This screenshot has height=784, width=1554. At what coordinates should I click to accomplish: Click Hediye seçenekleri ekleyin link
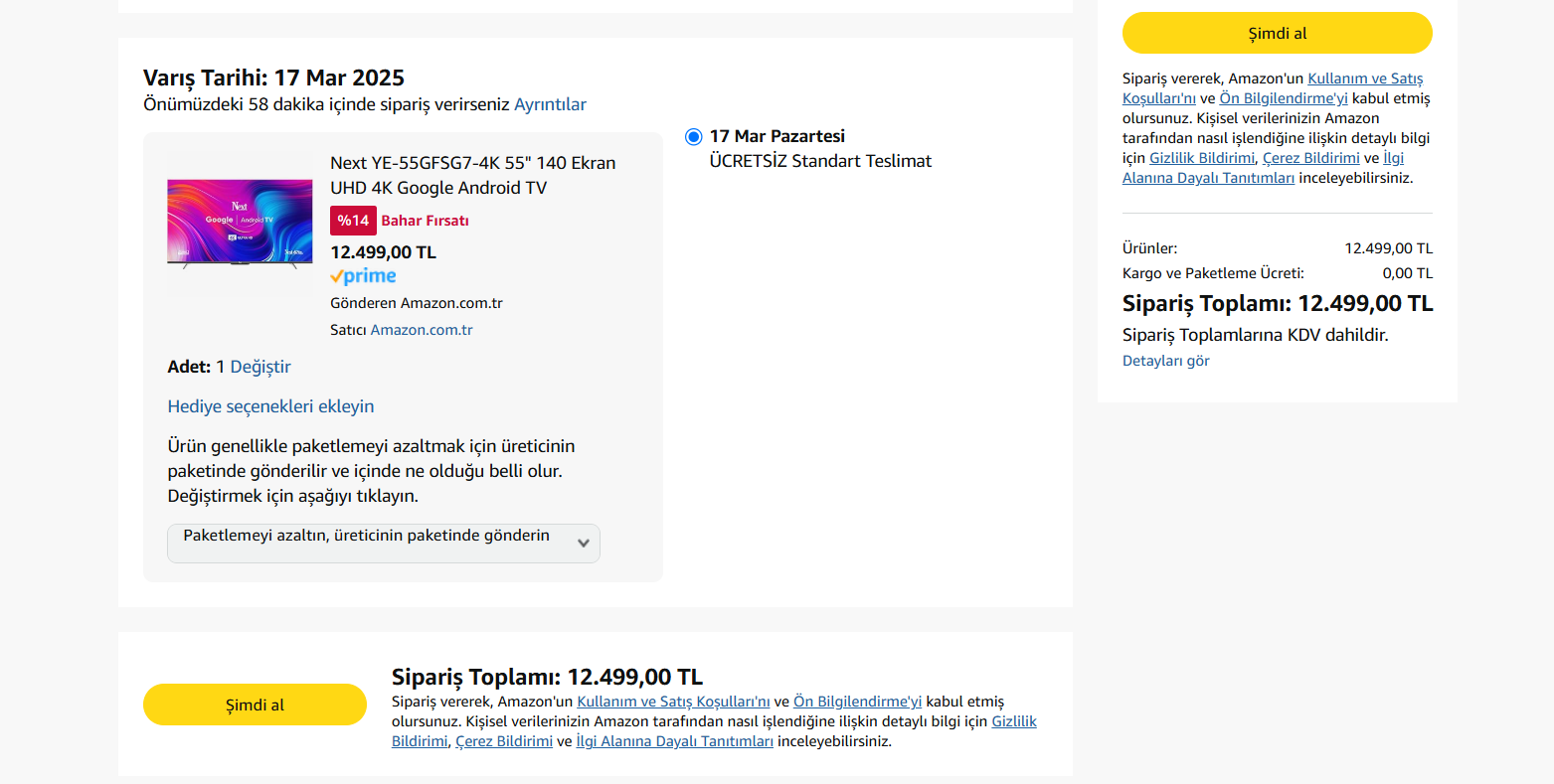[x=270, y=406]
